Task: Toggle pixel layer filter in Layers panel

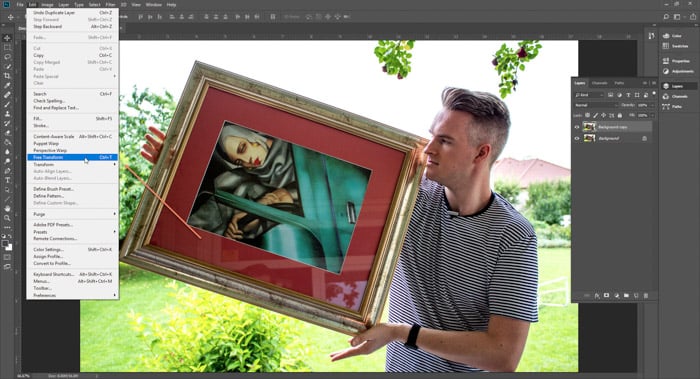Action: (610, 95)
